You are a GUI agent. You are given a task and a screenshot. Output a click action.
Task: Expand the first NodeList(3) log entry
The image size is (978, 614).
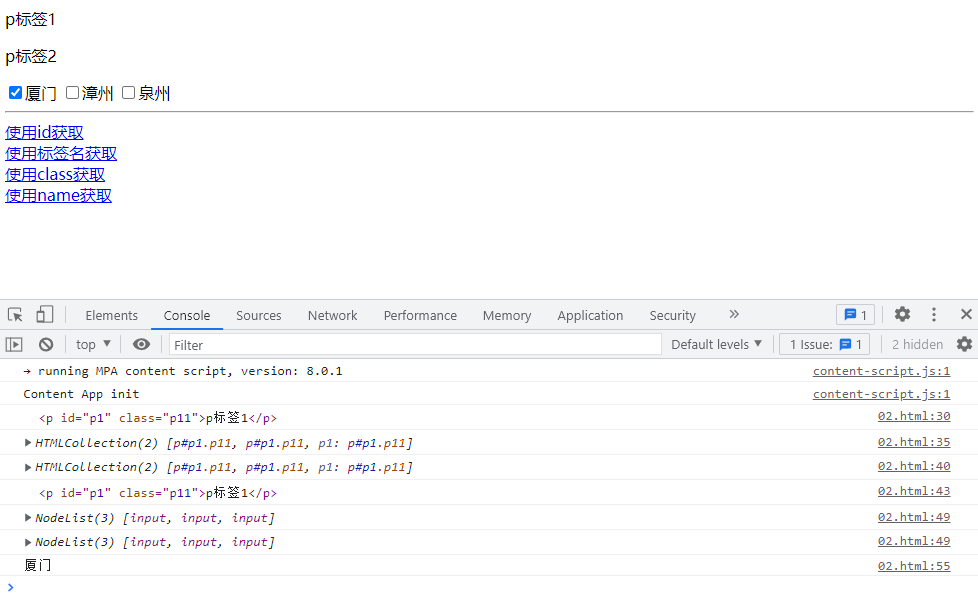point(28,517)
